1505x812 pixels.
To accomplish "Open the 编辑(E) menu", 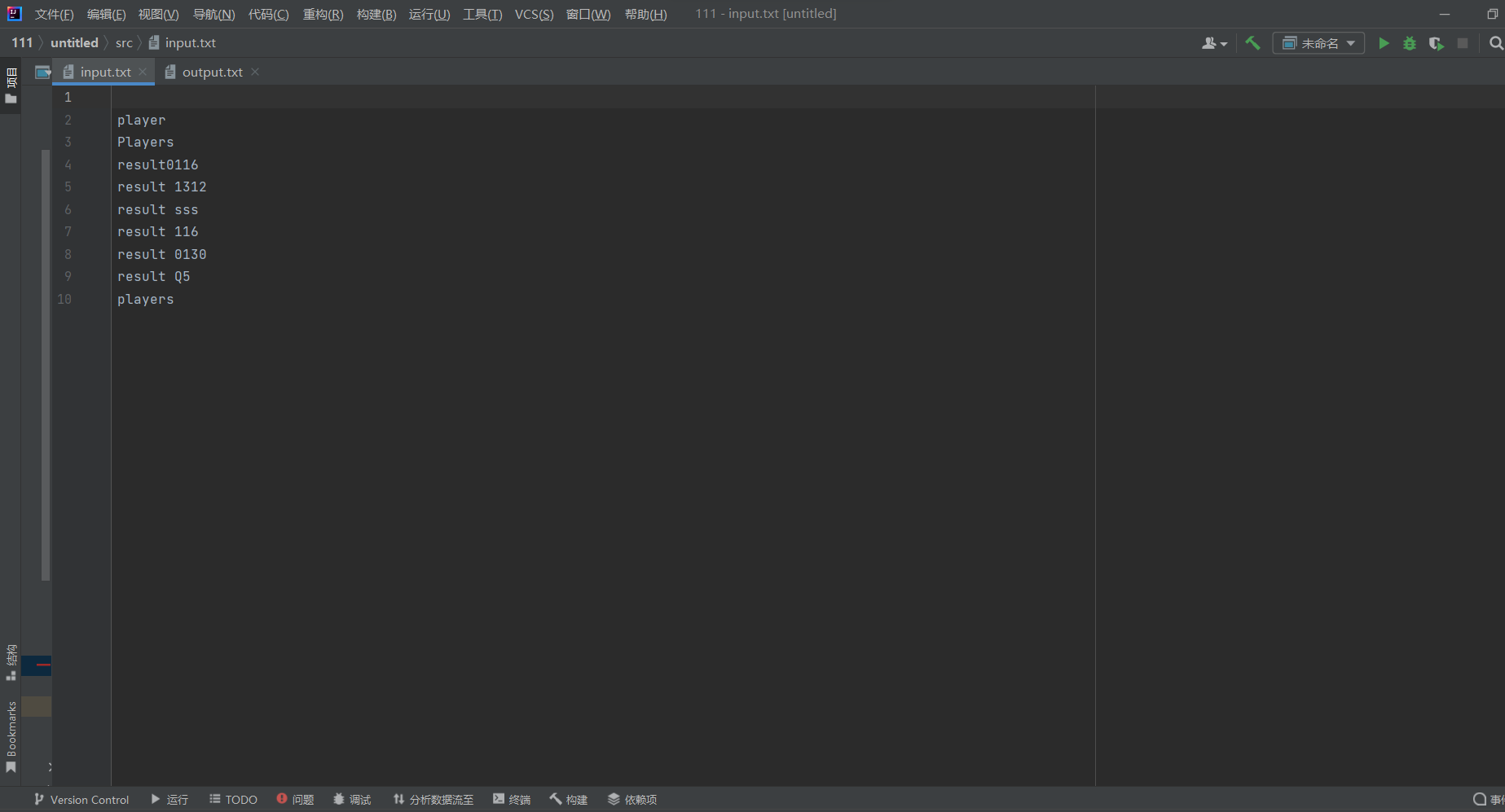I will (x=106, y=14).
